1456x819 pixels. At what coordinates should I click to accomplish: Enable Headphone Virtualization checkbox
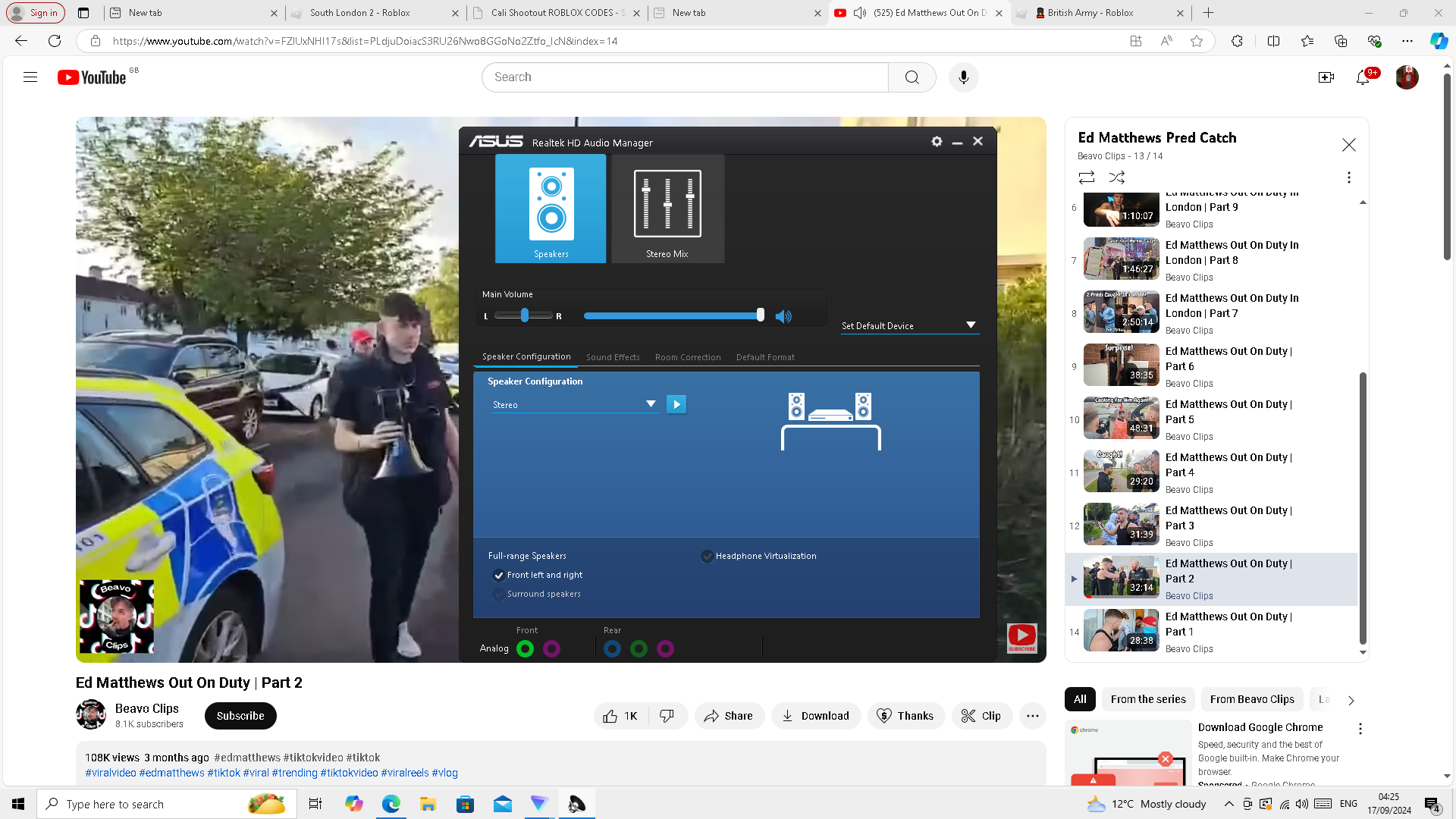pos(708,557)
